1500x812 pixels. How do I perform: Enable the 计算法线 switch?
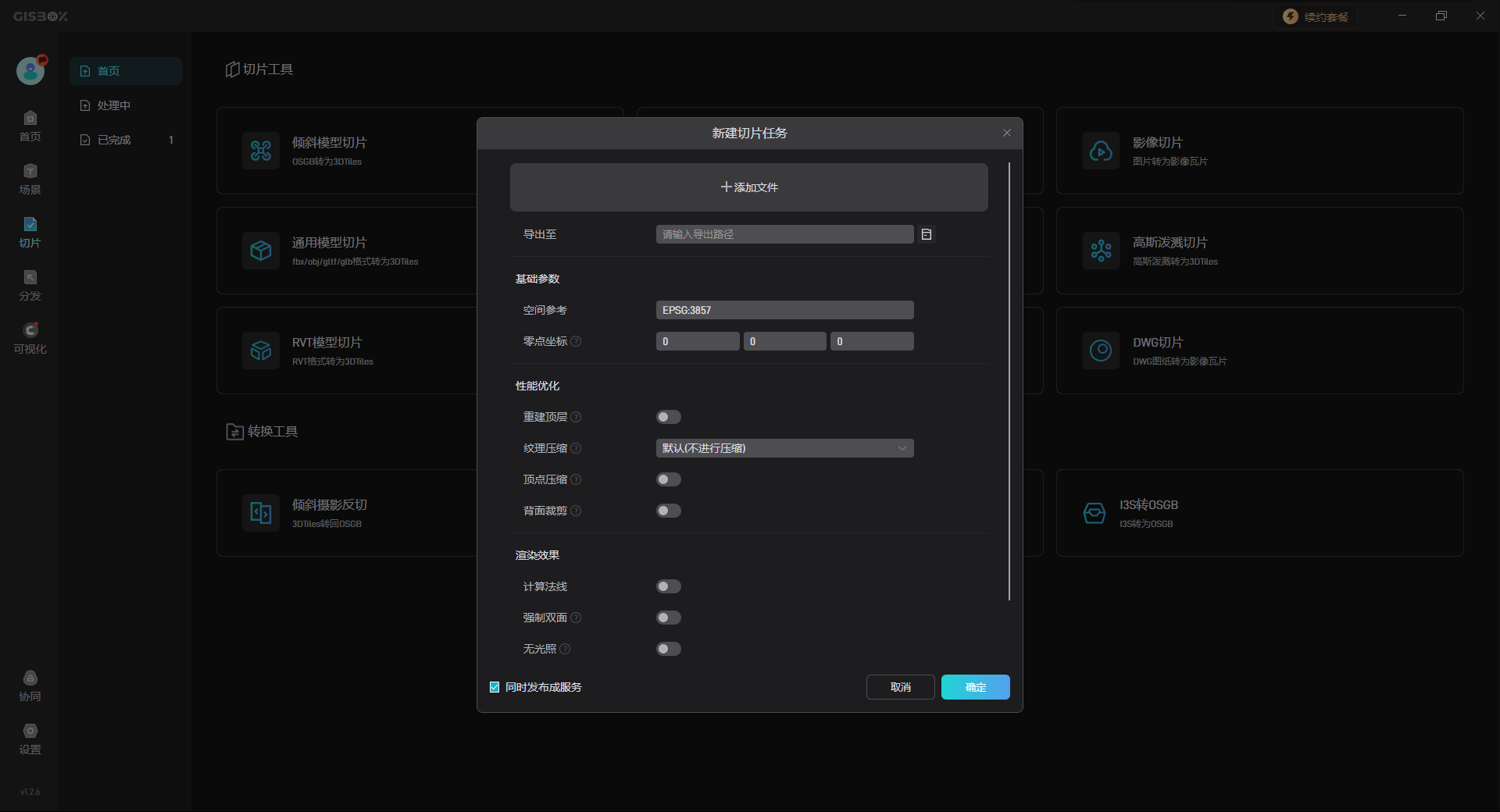[669, 586]
